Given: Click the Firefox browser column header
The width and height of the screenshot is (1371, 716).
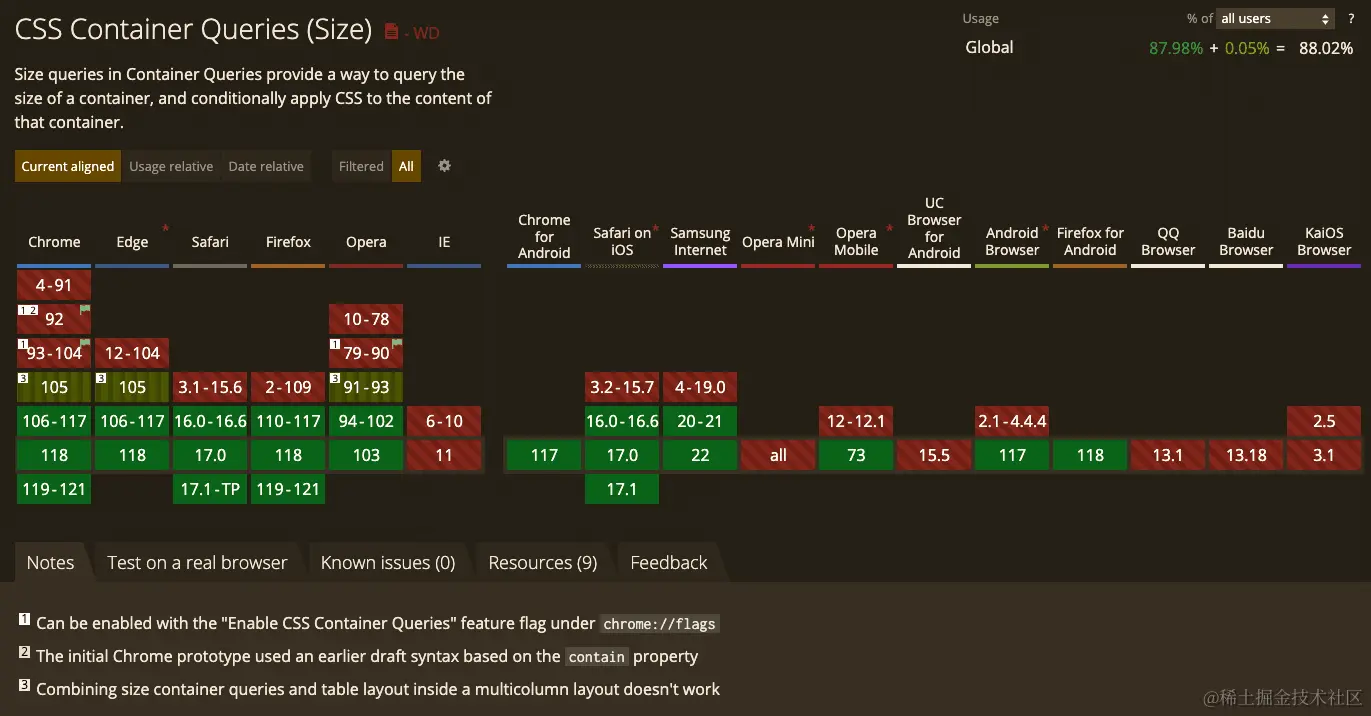Looking at the screenshot, I should pyautogui.click(x=288, y=242).
